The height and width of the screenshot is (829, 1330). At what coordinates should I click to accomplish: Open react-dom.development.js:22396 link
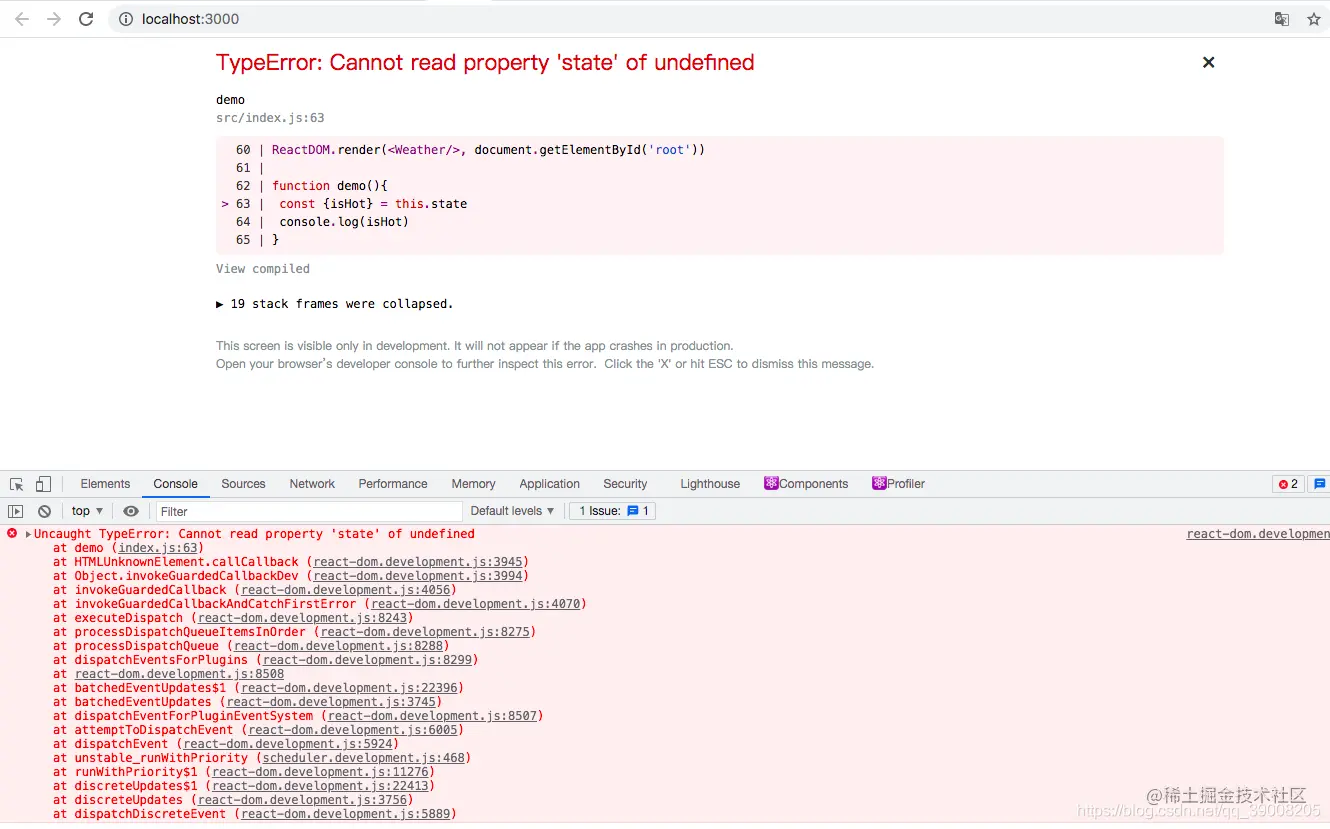click(x=349, y=688)
